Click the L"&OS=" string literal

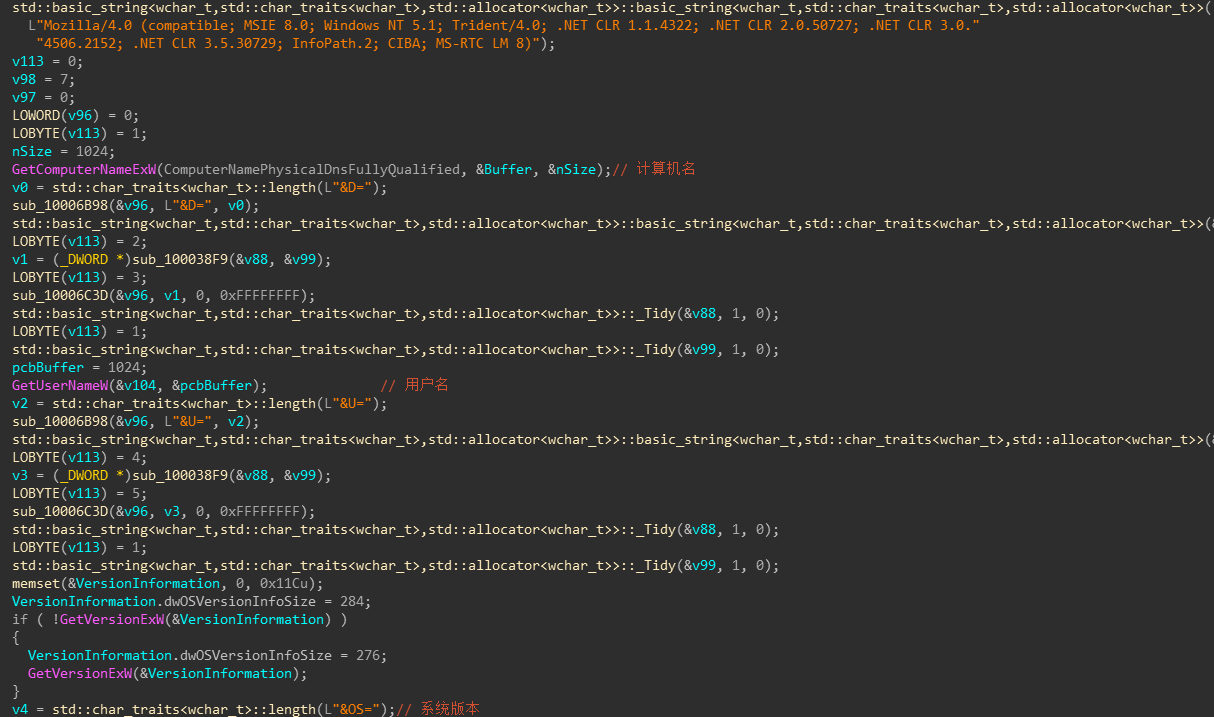(360, 709)
